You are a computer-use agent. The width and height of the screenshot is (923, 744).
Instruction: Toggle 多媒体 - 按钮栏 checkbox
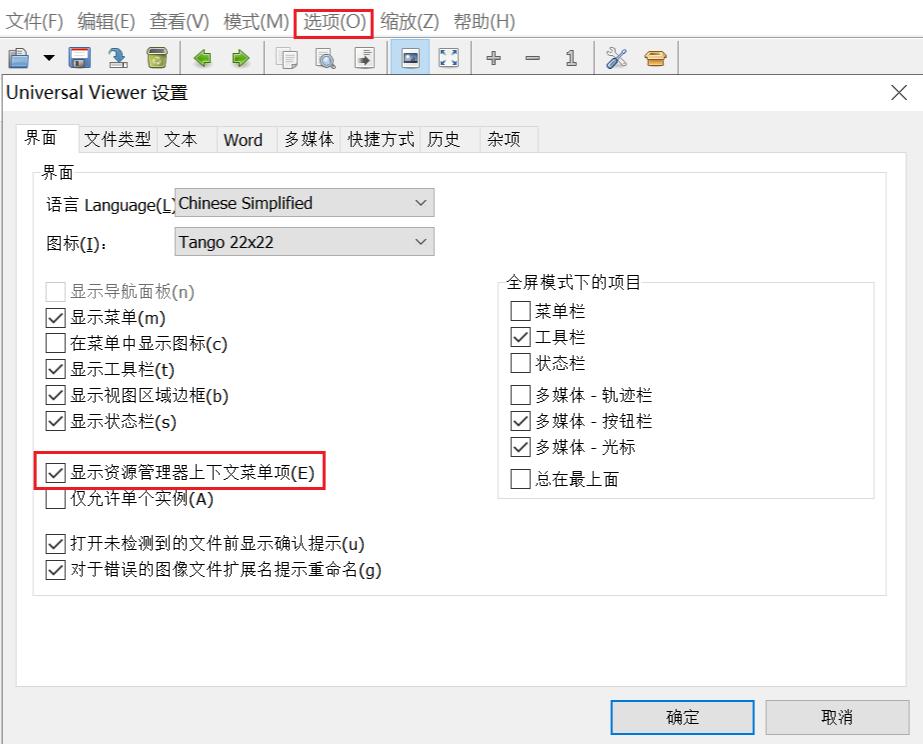[520, 421]
